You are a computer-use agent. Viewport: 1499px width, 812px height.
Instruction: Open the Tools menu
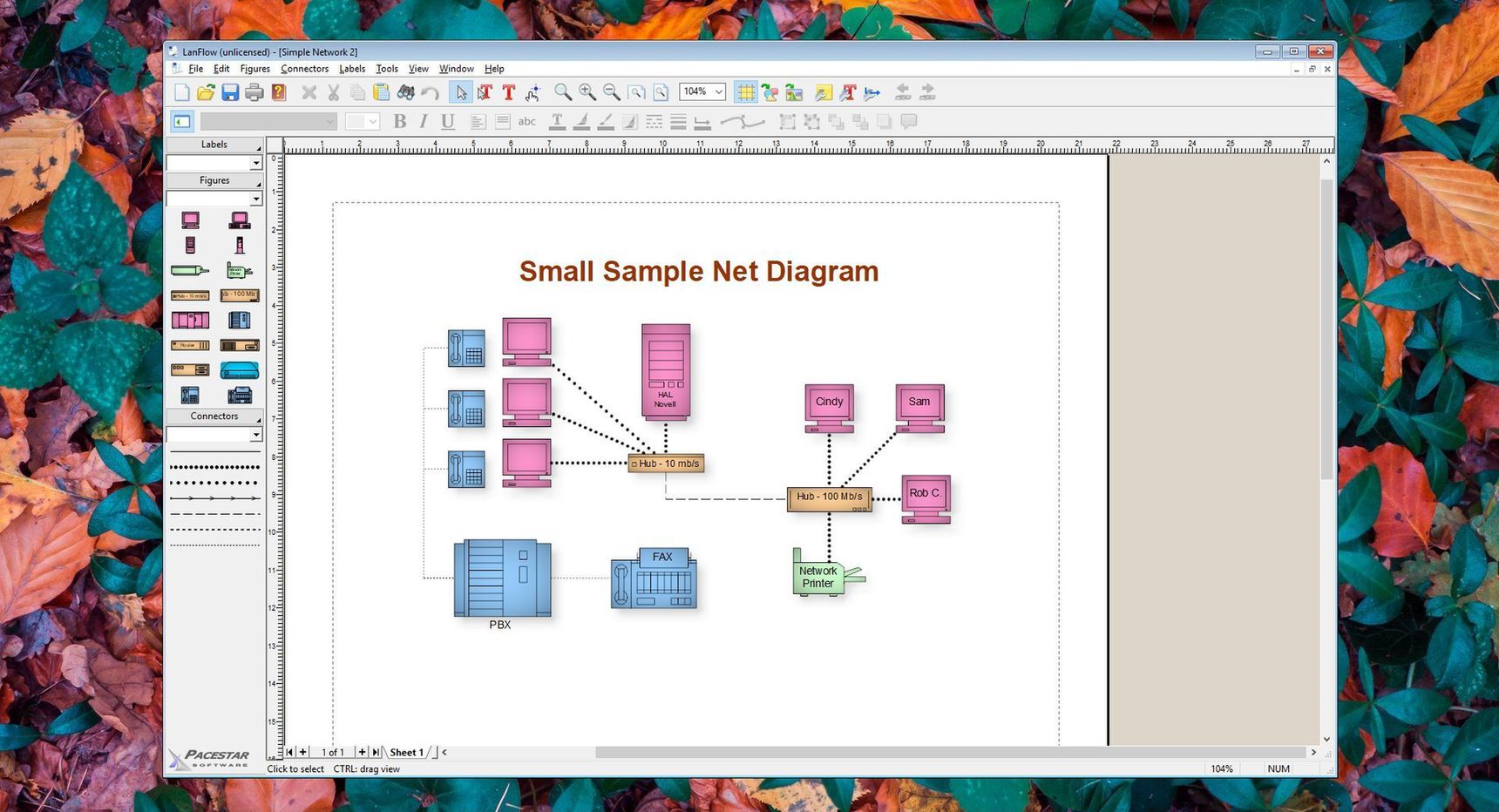pos(387,69)
